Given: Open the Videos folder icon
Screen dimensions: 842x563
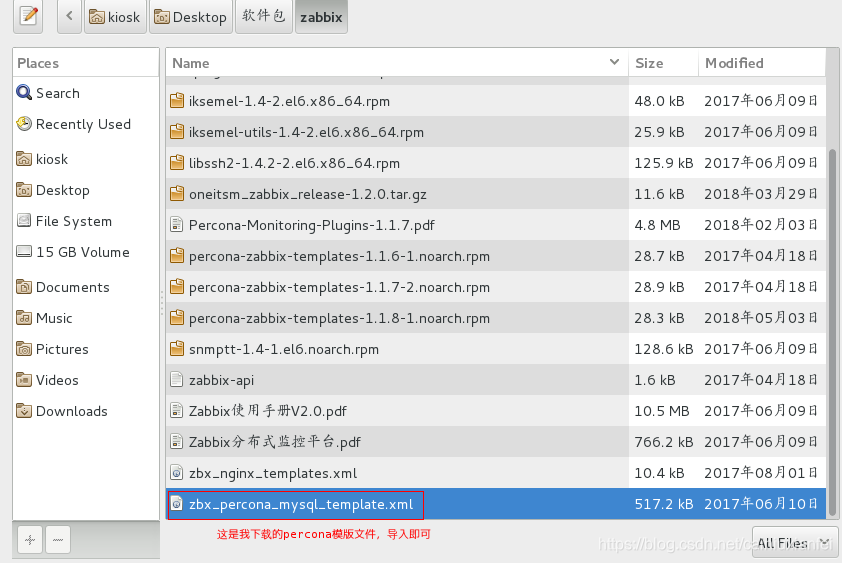Looking at the screenshot, I should pyautogui.click(x=24, y=380).
